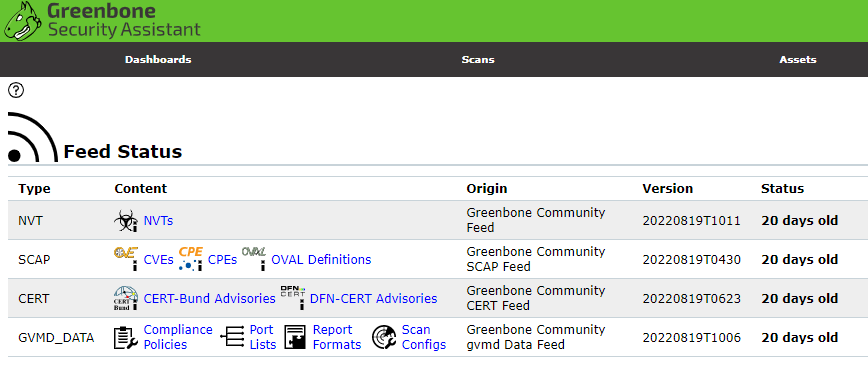Open the Dashboards menu
Screen dimensions: 868x366
pos(158,59)
